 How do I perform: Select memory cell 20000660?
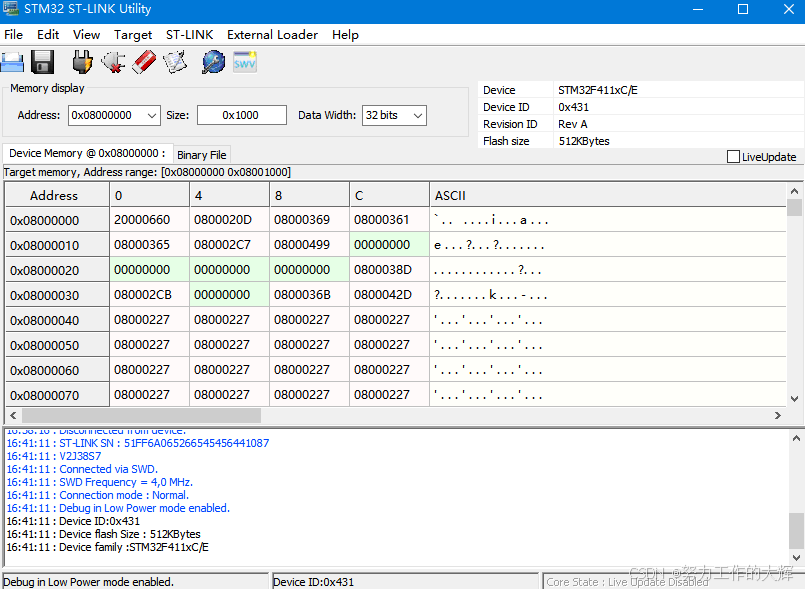point(149,220)
